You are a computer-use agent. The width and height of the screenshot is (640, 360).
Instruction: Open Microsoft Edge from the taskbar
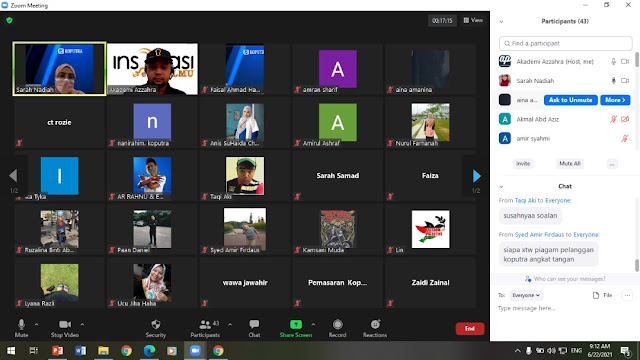pos(149,351)
